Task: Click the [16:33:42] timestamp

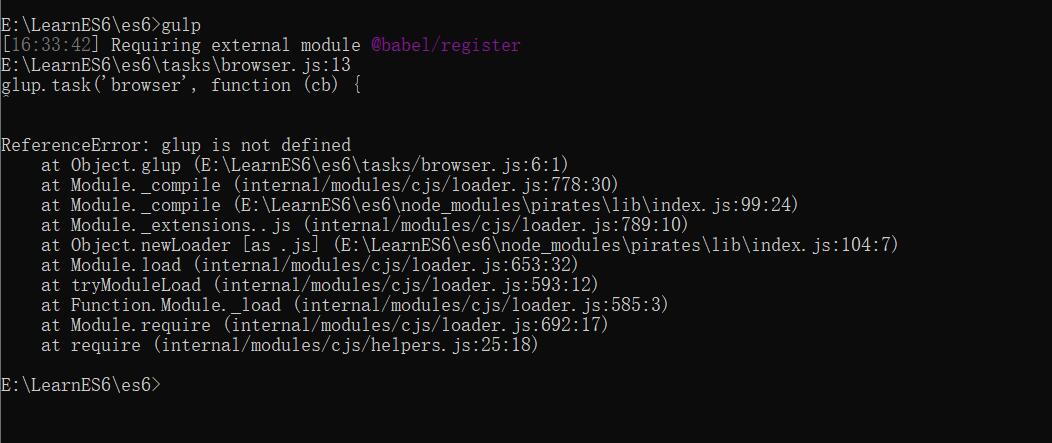Action: coord(51,46)
